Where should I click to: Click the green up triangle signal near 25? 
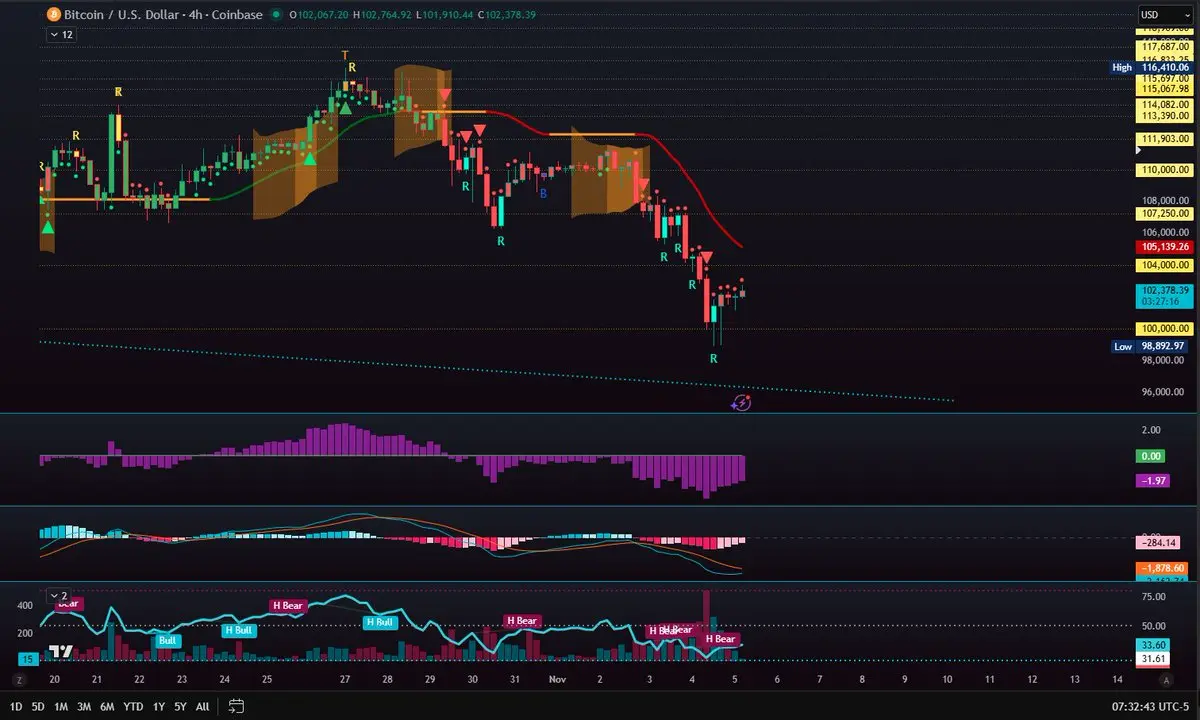coord(311,157)
